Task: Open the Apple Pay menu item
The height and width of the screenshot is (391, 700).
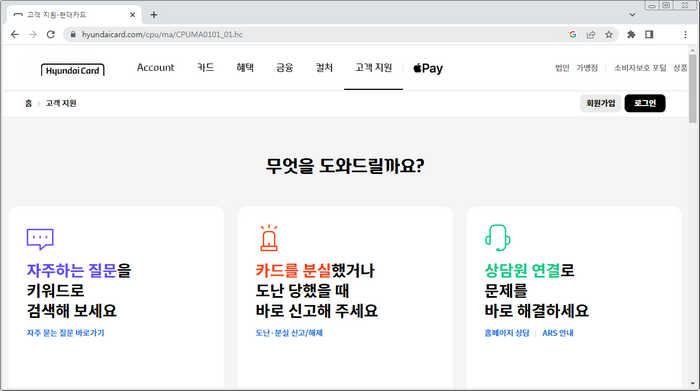Action: tap(428, 68)
